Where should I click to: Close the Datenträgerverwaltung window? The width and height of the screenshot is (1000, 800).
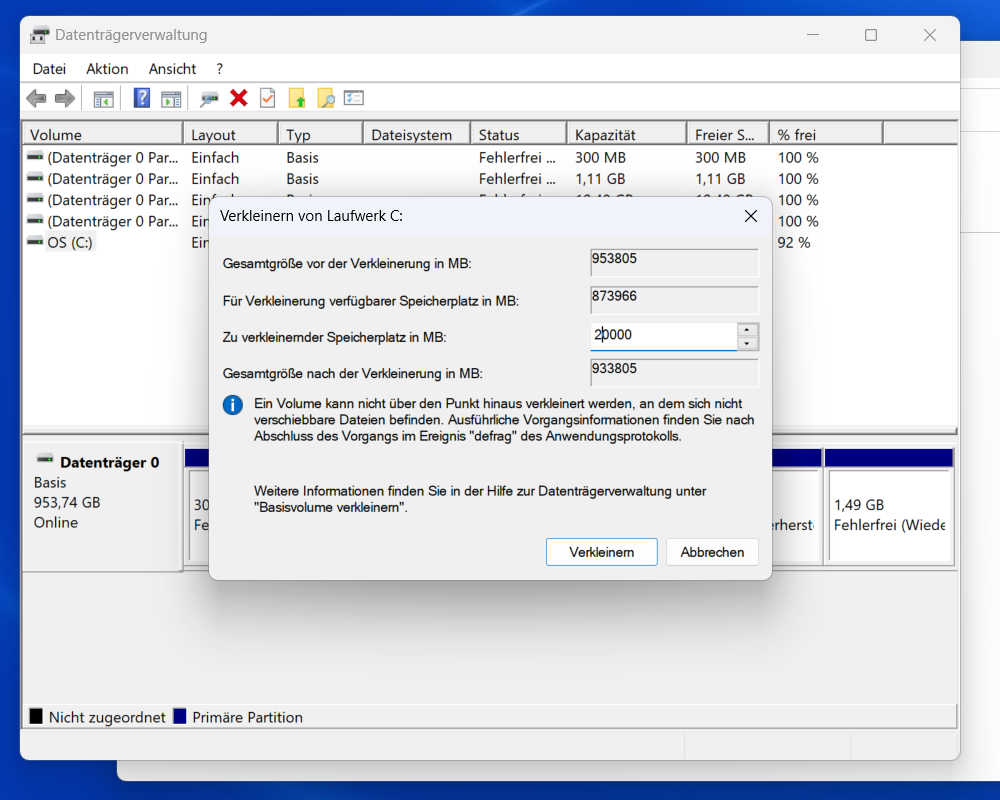tap(930, 35)
